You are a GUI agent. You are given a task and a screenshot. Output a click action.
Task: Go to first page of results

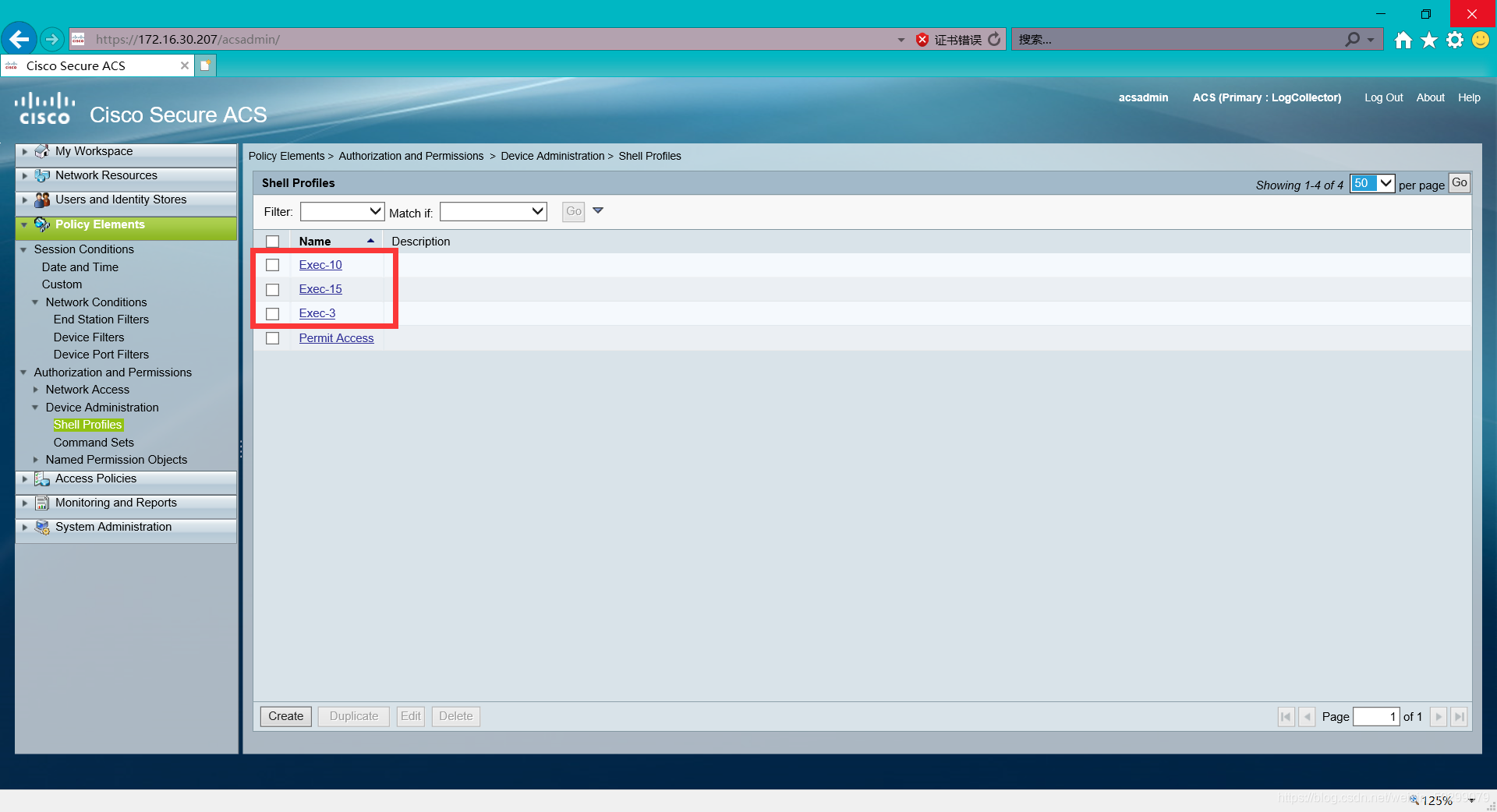(x=1286, y=716)
